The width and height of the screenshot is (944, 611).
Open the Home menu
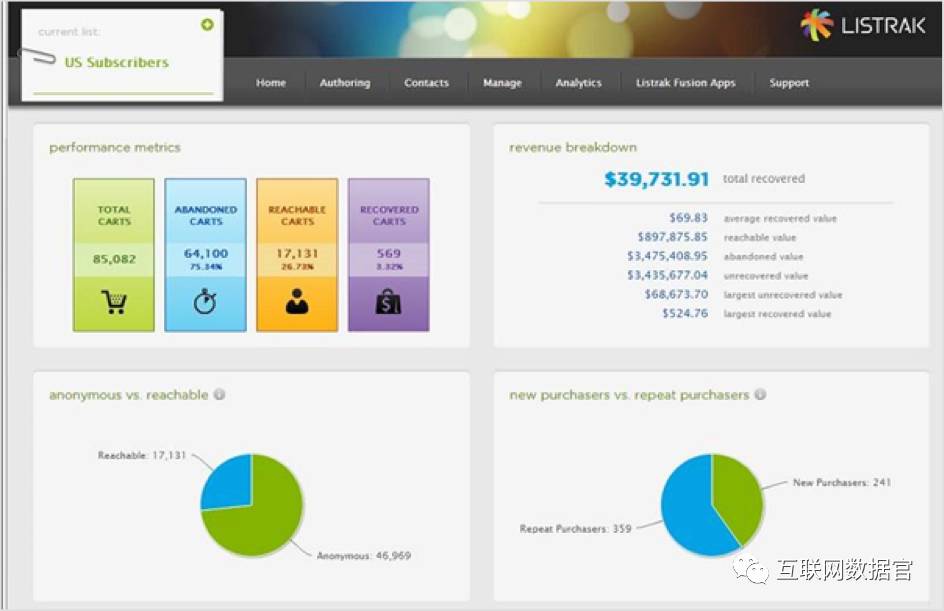coord(271,83)
